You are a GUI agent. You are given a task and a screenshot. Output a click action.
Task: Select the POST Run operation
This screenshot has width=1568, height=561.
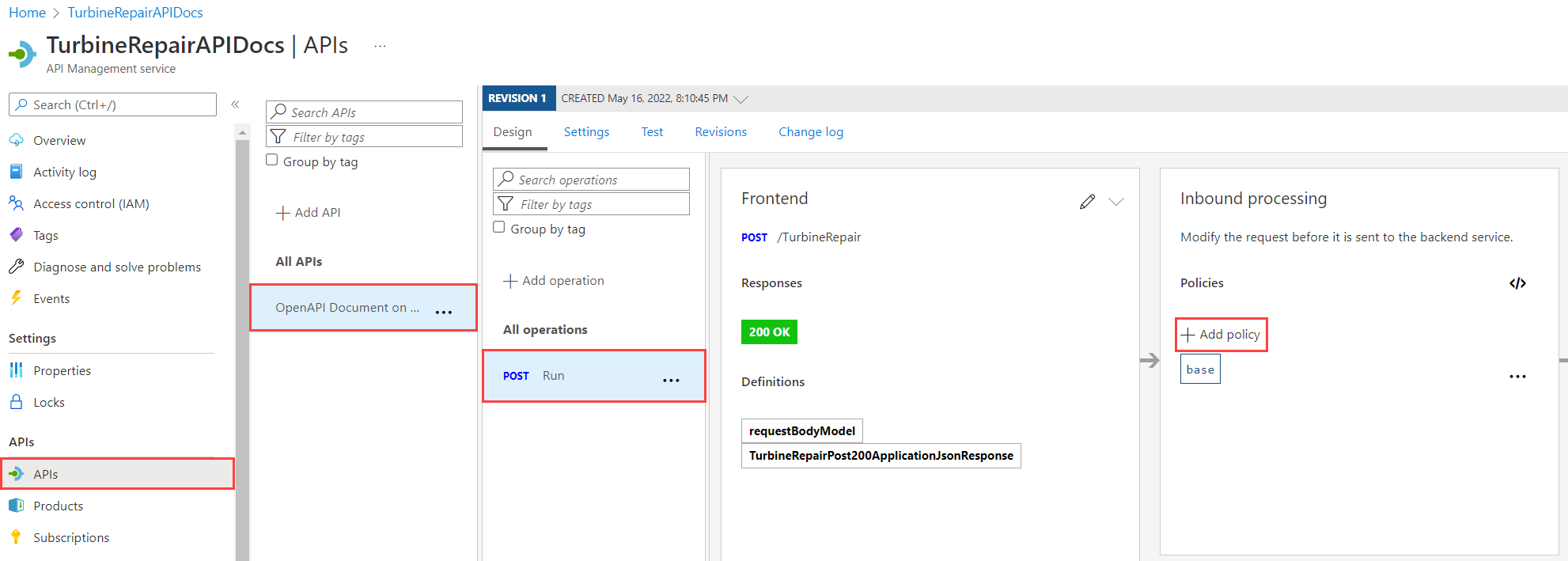594,376
